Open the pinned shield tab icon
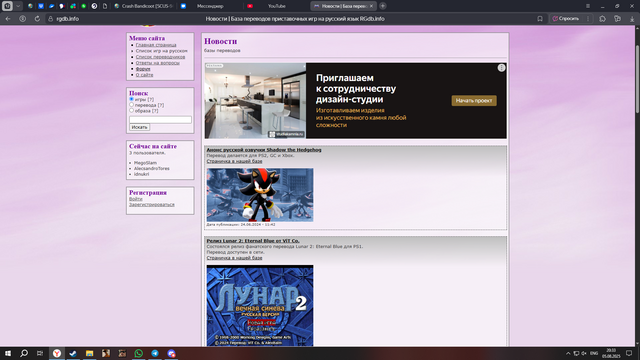The image size is (640, 360). click(41, 6)
